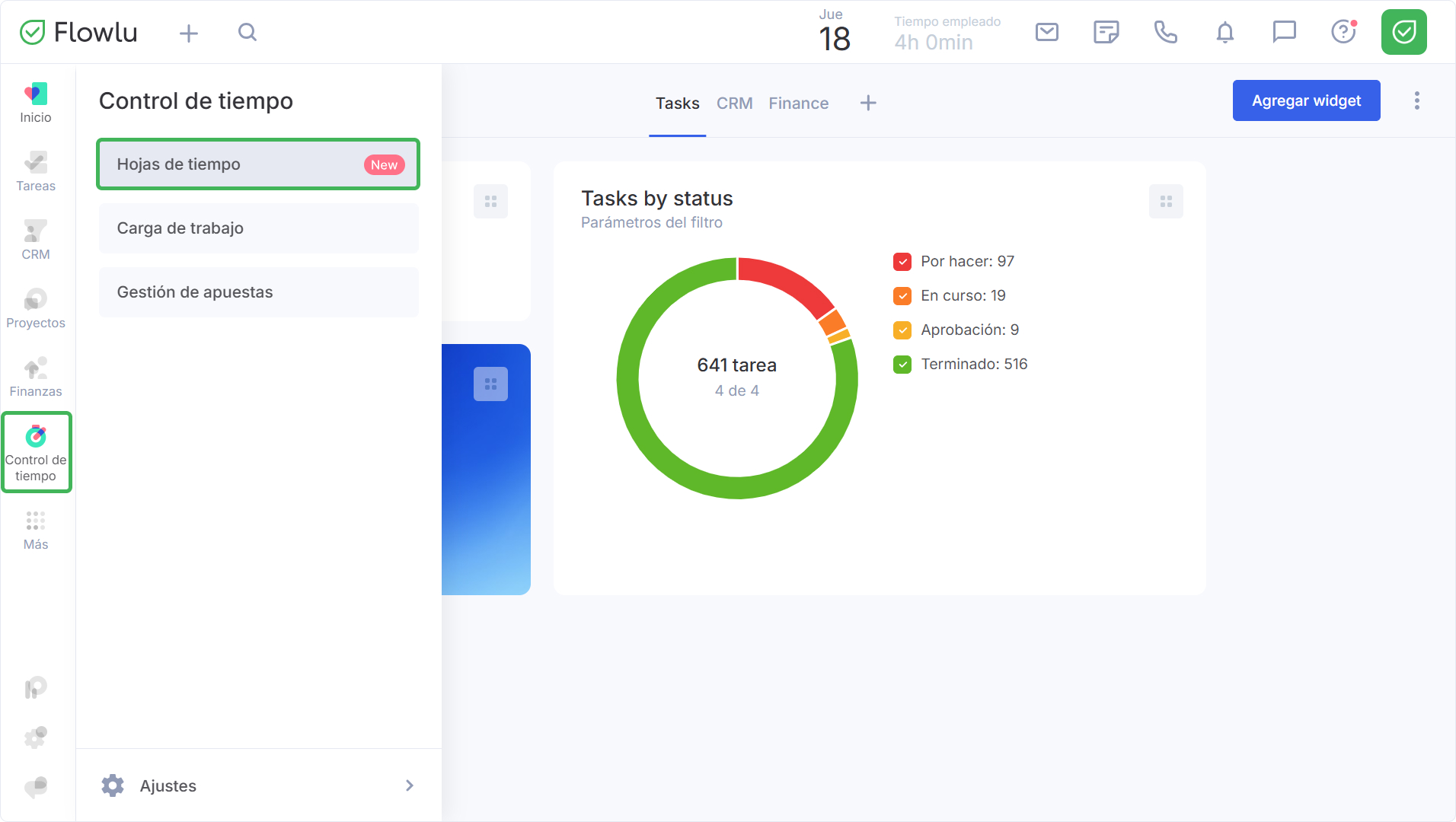
Task: Open CRM module in sidebar
Action: pyautogui.click(x=36, y=240)
